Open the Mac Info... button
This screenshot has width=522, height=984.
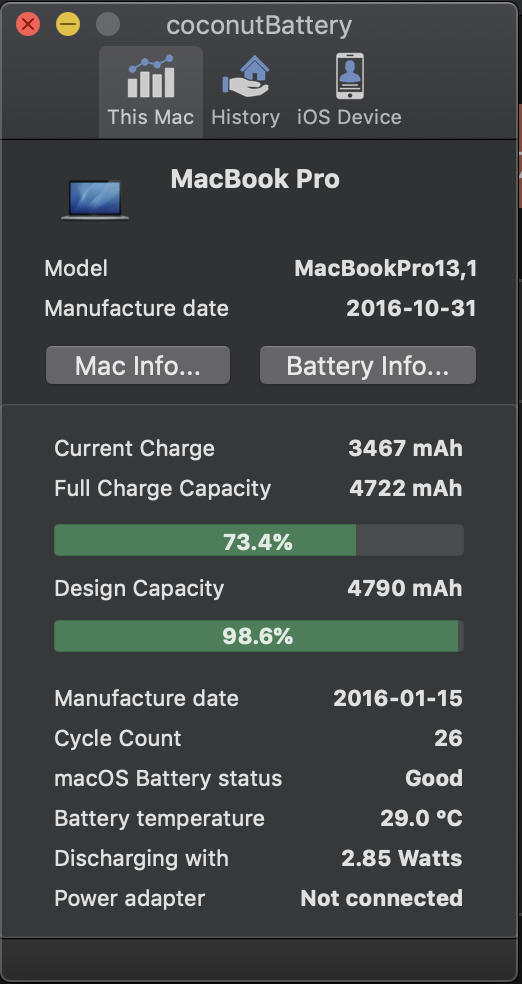pyautogui.click(x=138, y=365)
